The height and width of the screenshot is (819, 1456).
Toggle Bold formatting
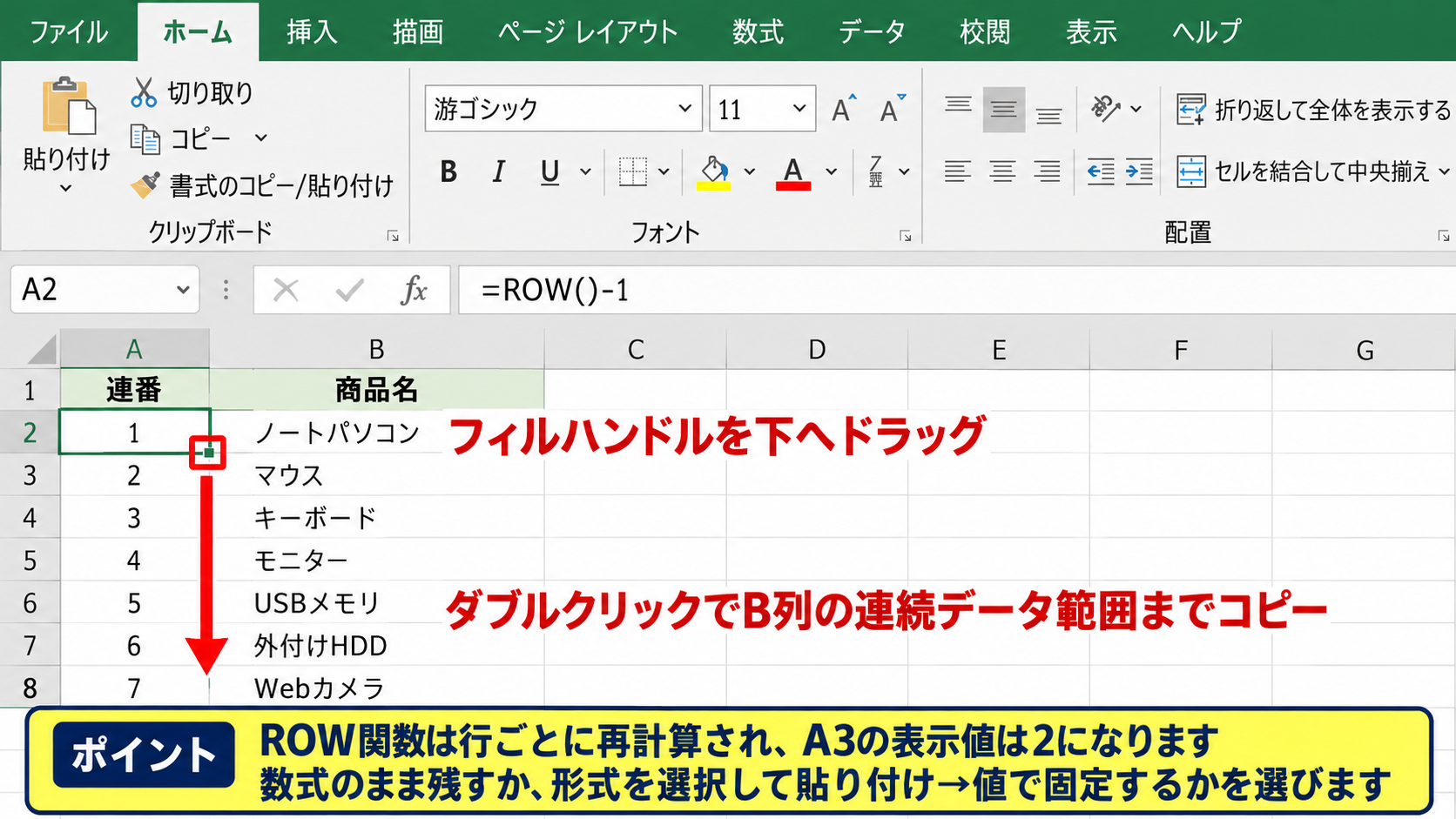[x=448, y=172]
